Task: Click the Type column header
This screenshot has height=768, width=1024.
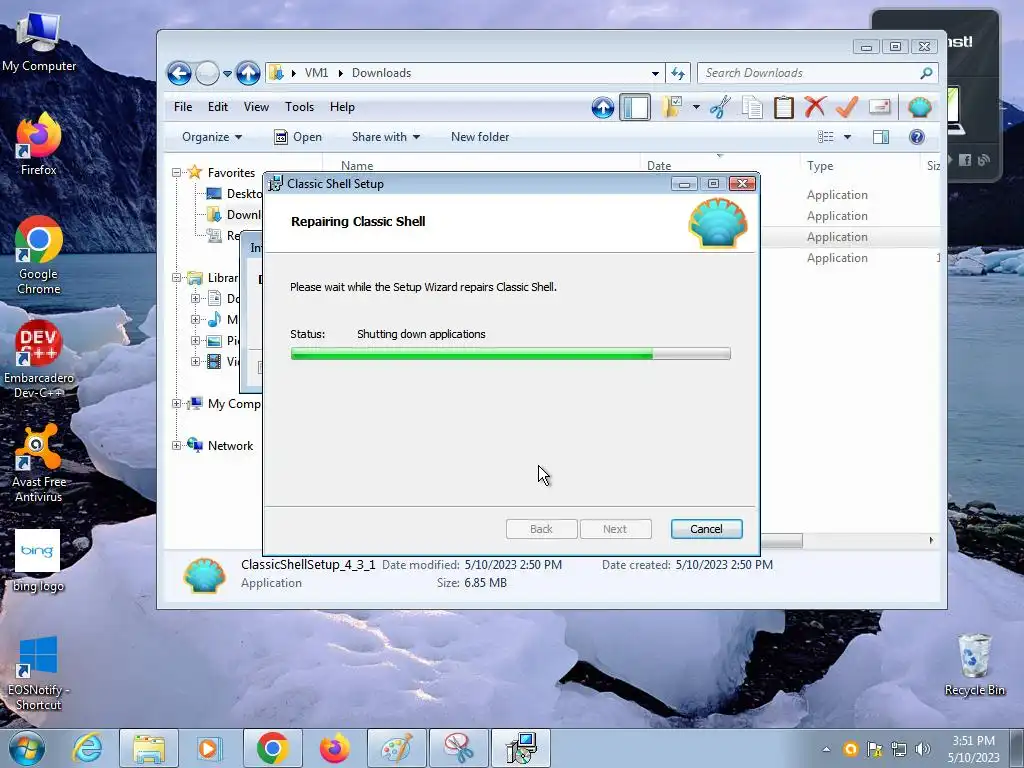Action: pos(859,166)
